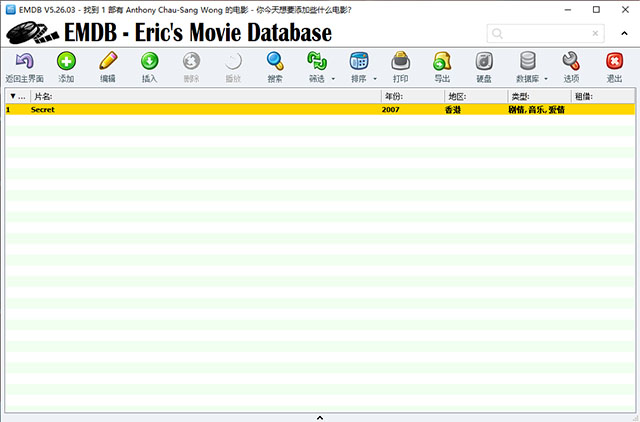Collapse header with top-right chevron

(x=624, y=33)
